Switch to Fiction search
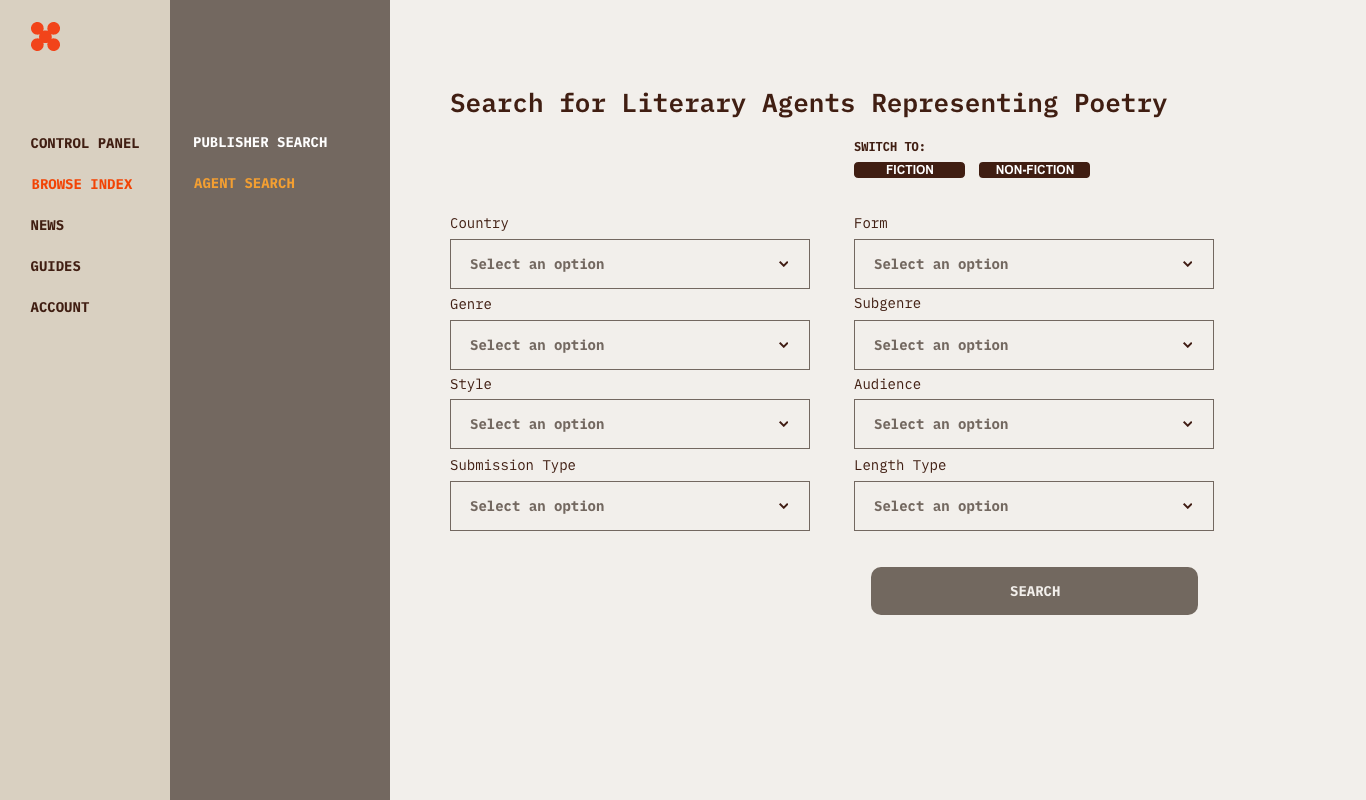The image size is (1366, 800). pos(909,170)
